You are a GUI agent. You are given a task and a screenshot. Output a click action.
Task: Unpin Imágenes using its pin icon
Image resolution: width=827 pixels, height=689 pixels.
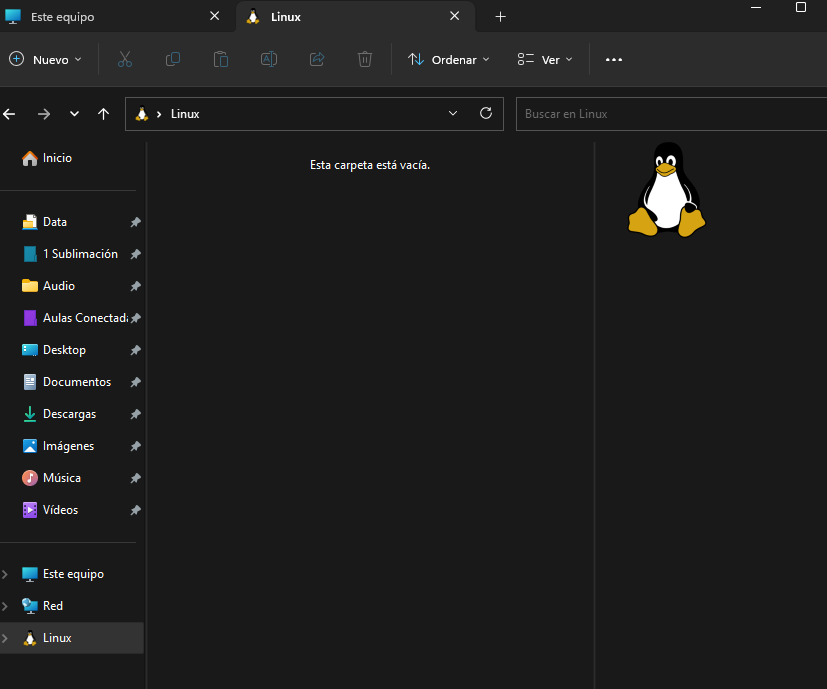tap(136, 446)
